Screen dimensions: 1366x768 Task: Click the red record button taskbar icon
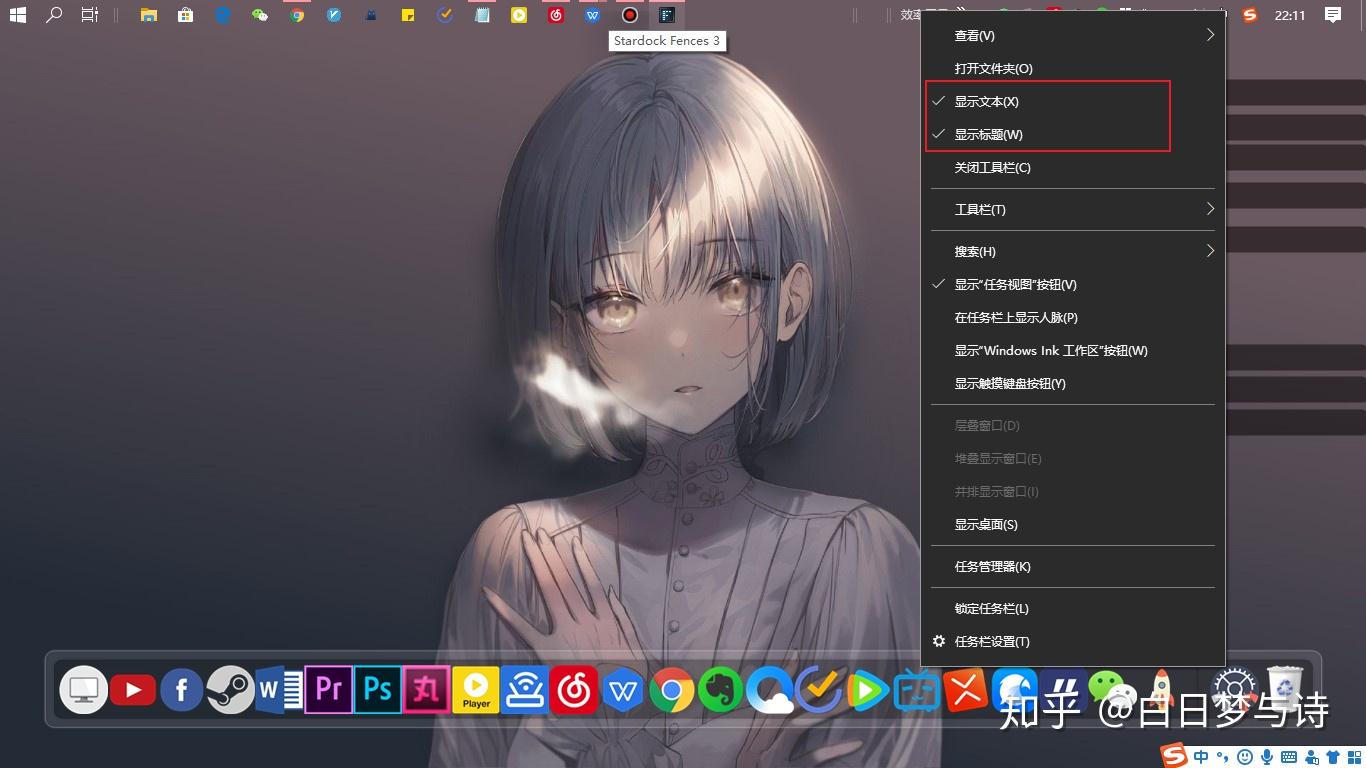coord(629,15)
